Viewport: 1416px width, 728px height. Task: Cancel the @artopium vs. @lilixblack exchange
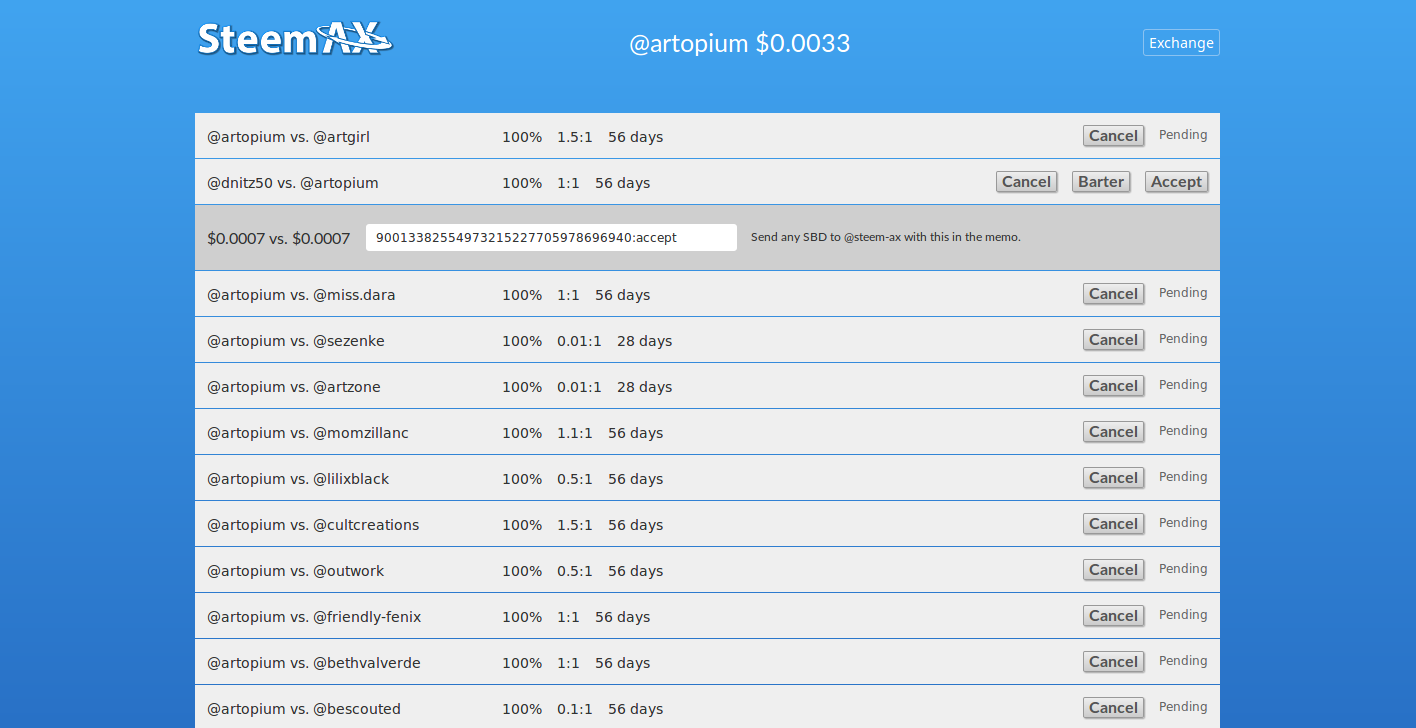click(1114, 478)
